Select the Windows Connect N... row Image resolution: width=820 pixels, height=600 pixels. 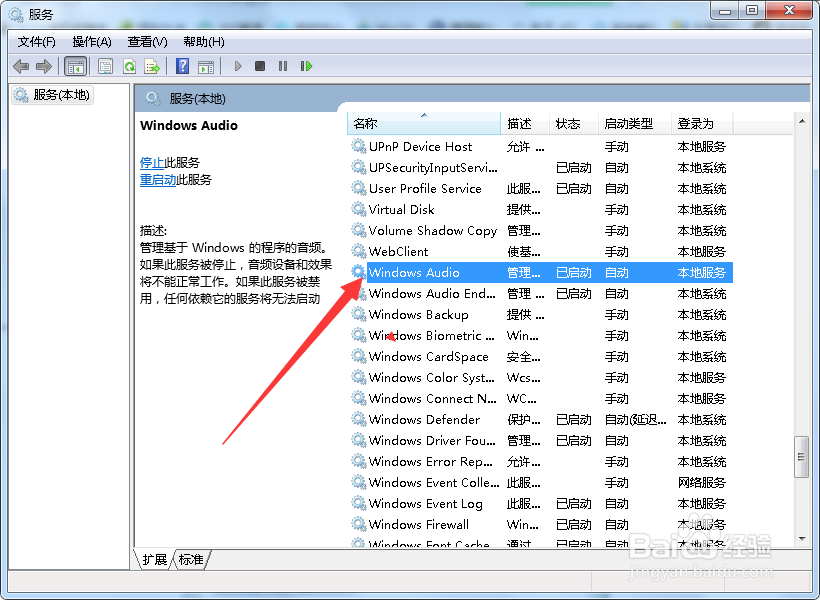[x=540, y=398]
